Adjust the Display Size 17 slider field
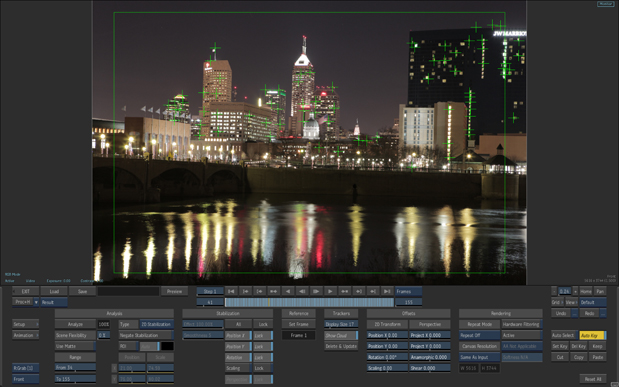Image resolution: width=619 pixels, height=387 pixels. click(341, 324)
